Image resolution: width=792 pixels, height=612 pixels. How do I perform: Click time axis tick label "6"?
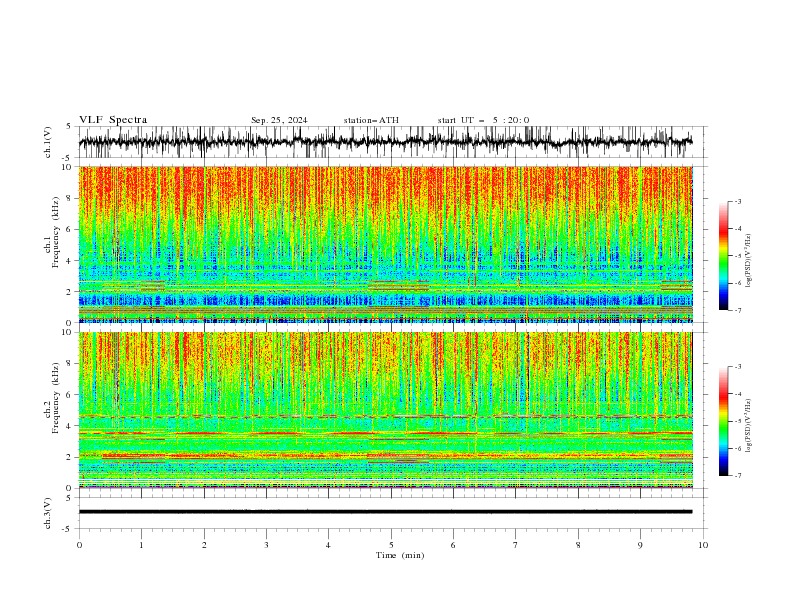coord(453,545)
